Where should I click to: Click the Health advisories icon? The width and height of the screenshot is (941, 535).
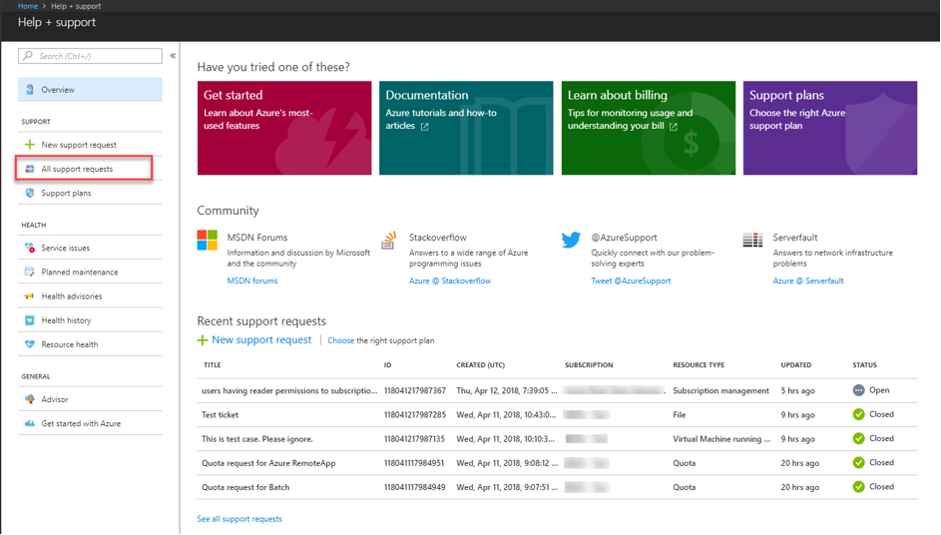pos(30,296)
